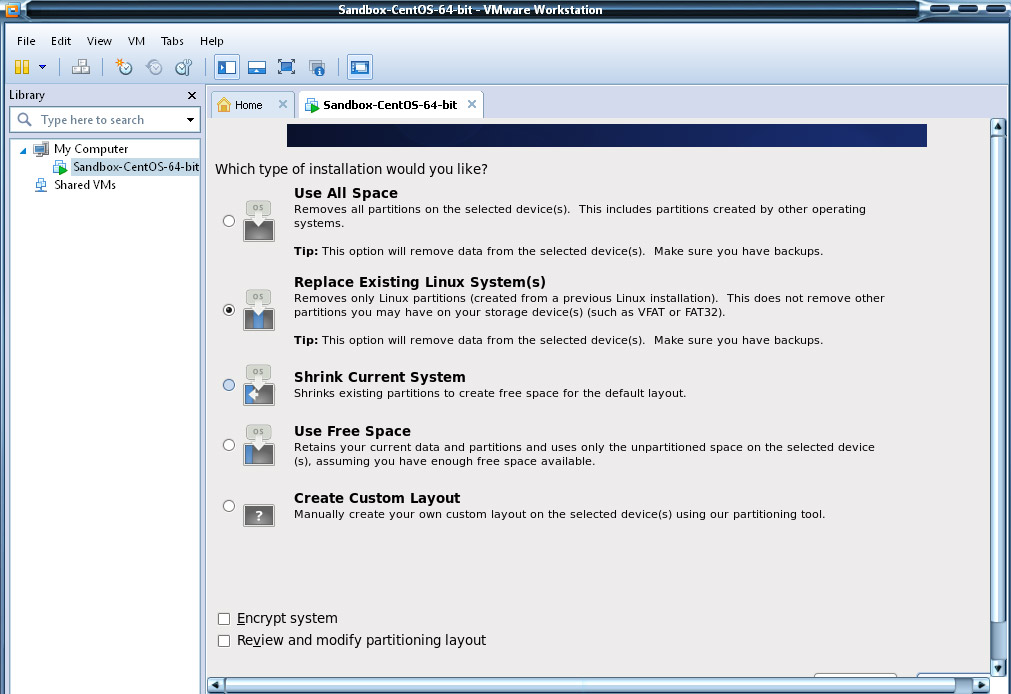Select Replace Existing Linux System(s) radio button
This screenshot has width=1011, height=694.
(229, 310)
